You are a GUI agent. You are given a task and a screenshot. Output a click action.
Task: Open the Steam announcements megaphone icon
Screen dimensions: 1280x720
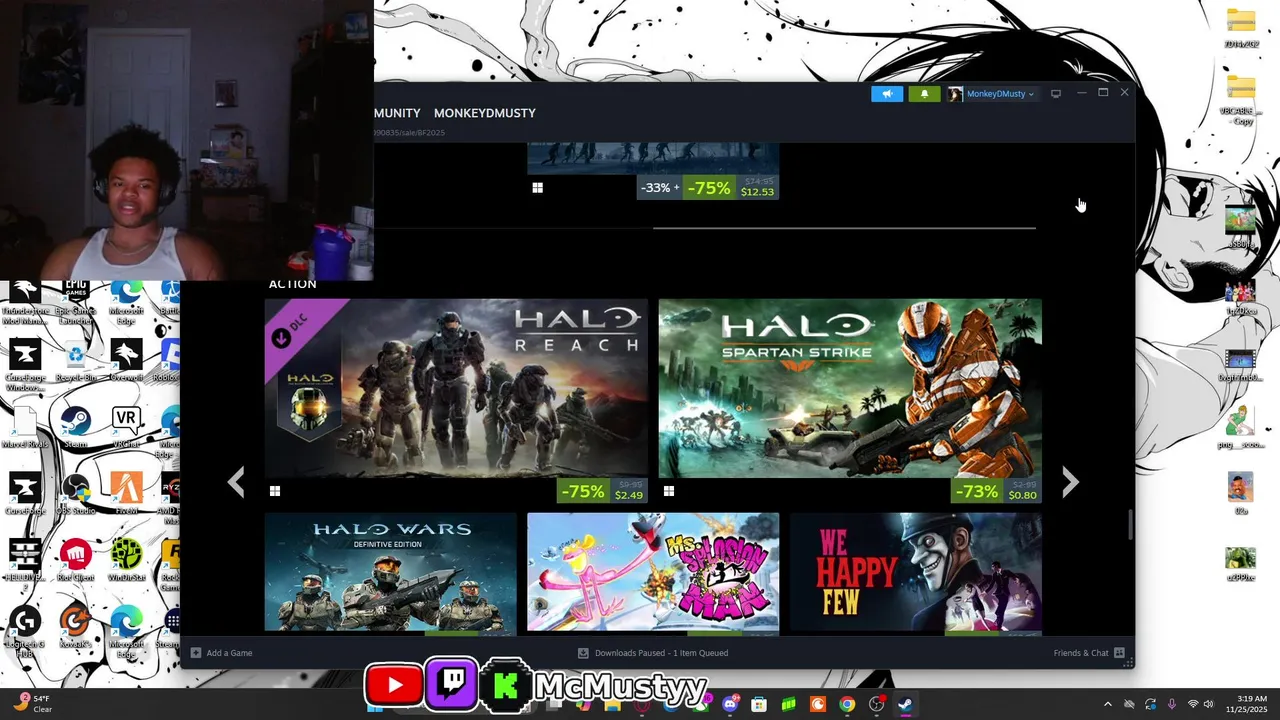point(887,94)
